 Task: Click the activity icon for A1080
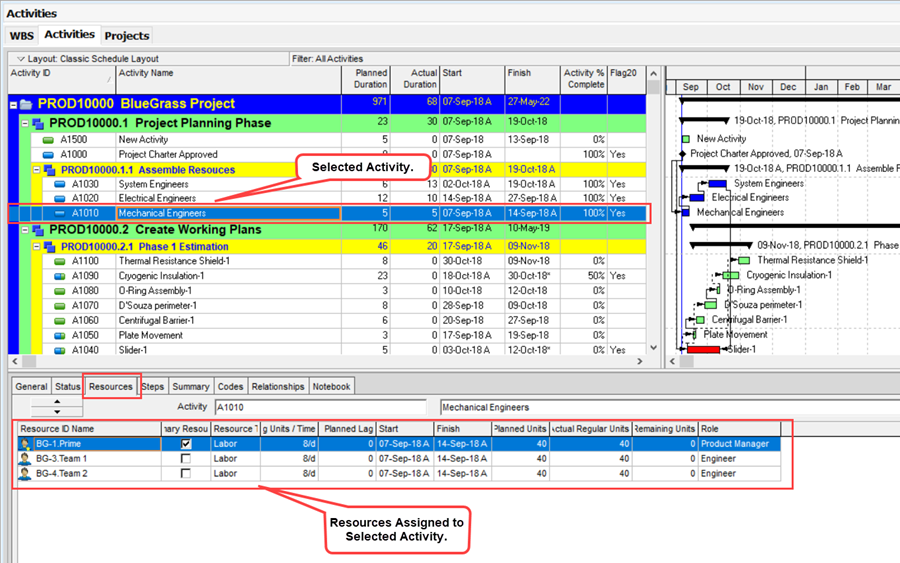(x=60, y=292)
